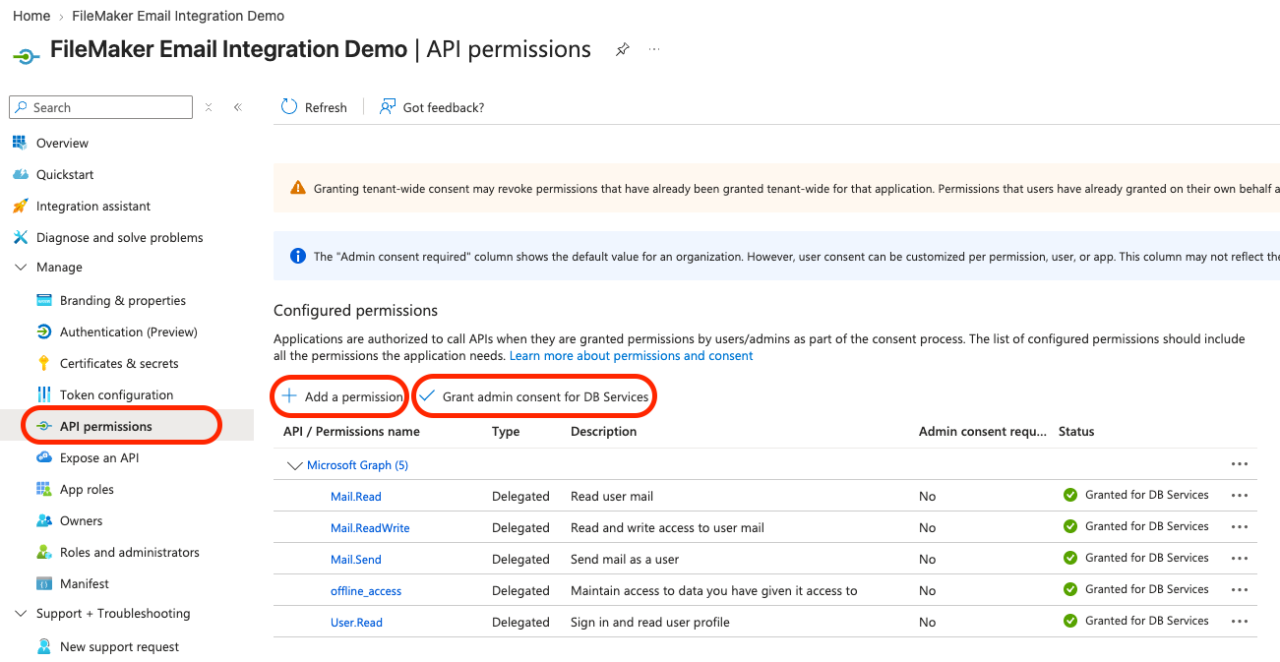The width and height of the screenshot is (1280, 662).
Task: Click the pin icon beside page title
Action: pos(622,49)
